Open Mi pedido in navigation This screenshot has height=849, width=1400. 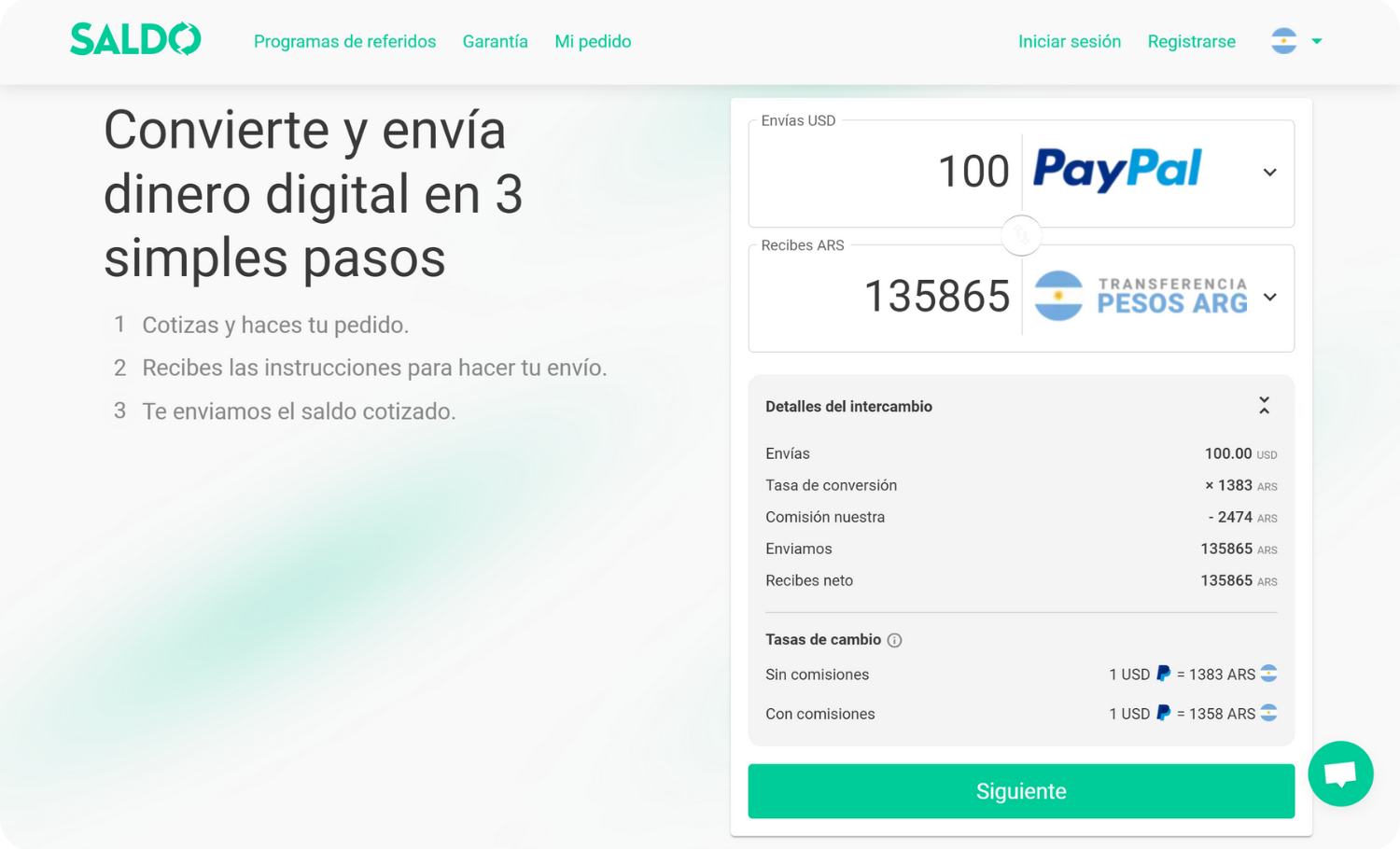coord(593,41)
